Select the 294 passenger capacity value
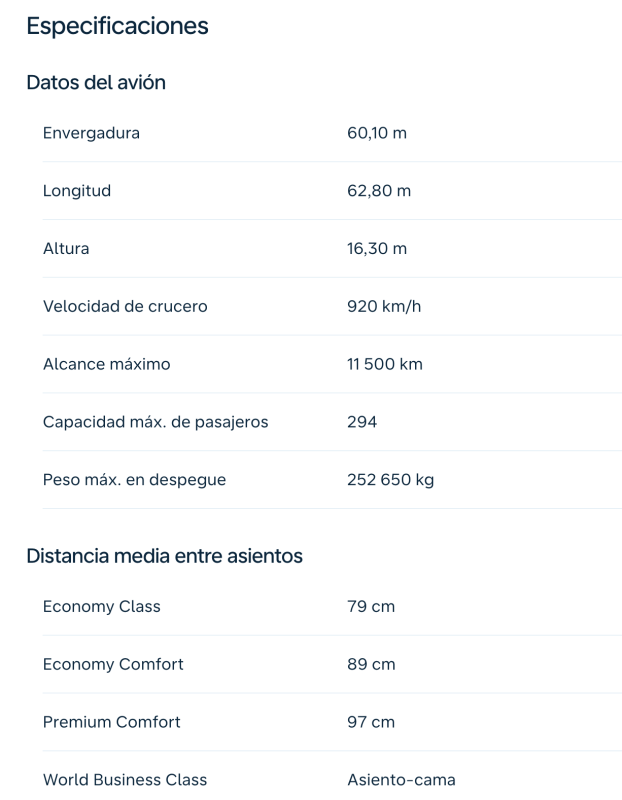 362,422
